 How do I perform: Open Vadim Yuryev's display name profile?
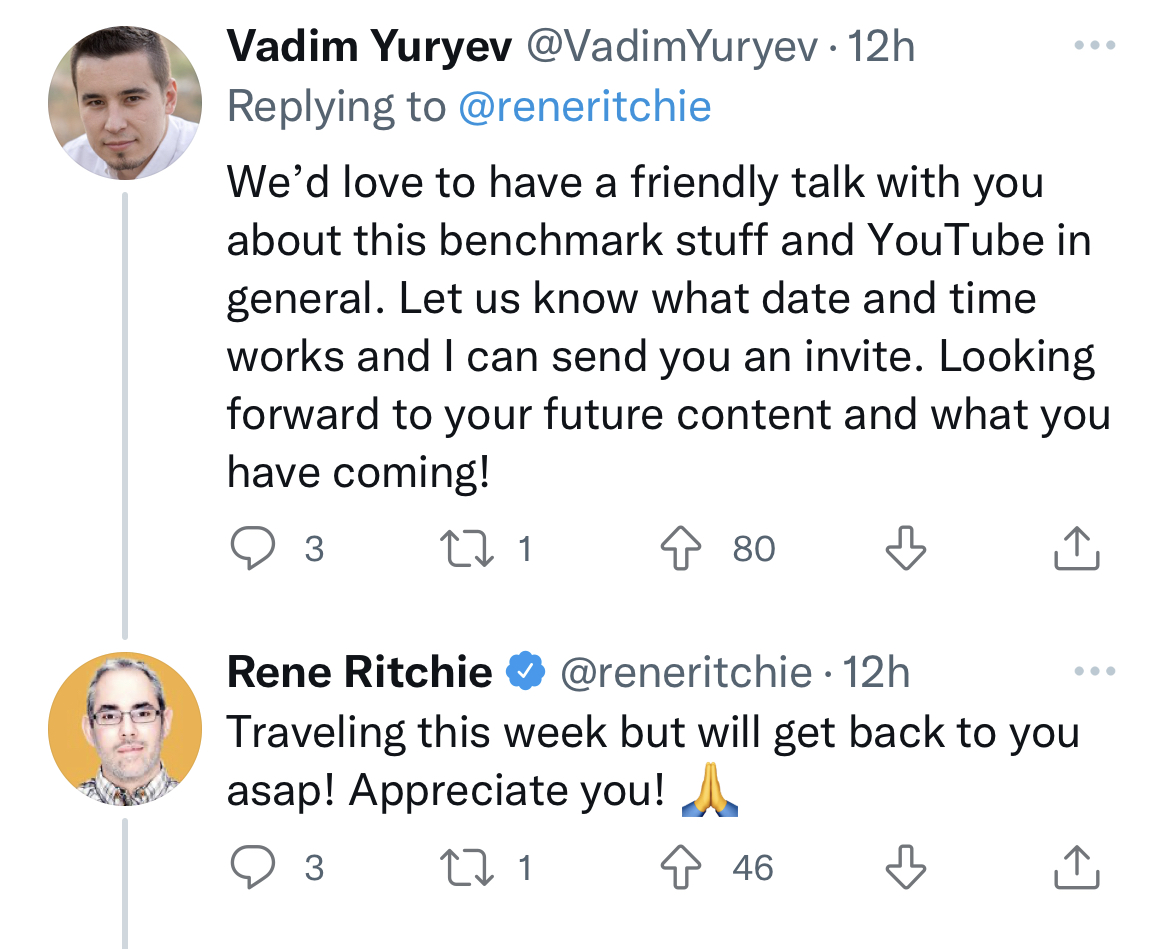[369, 46]
